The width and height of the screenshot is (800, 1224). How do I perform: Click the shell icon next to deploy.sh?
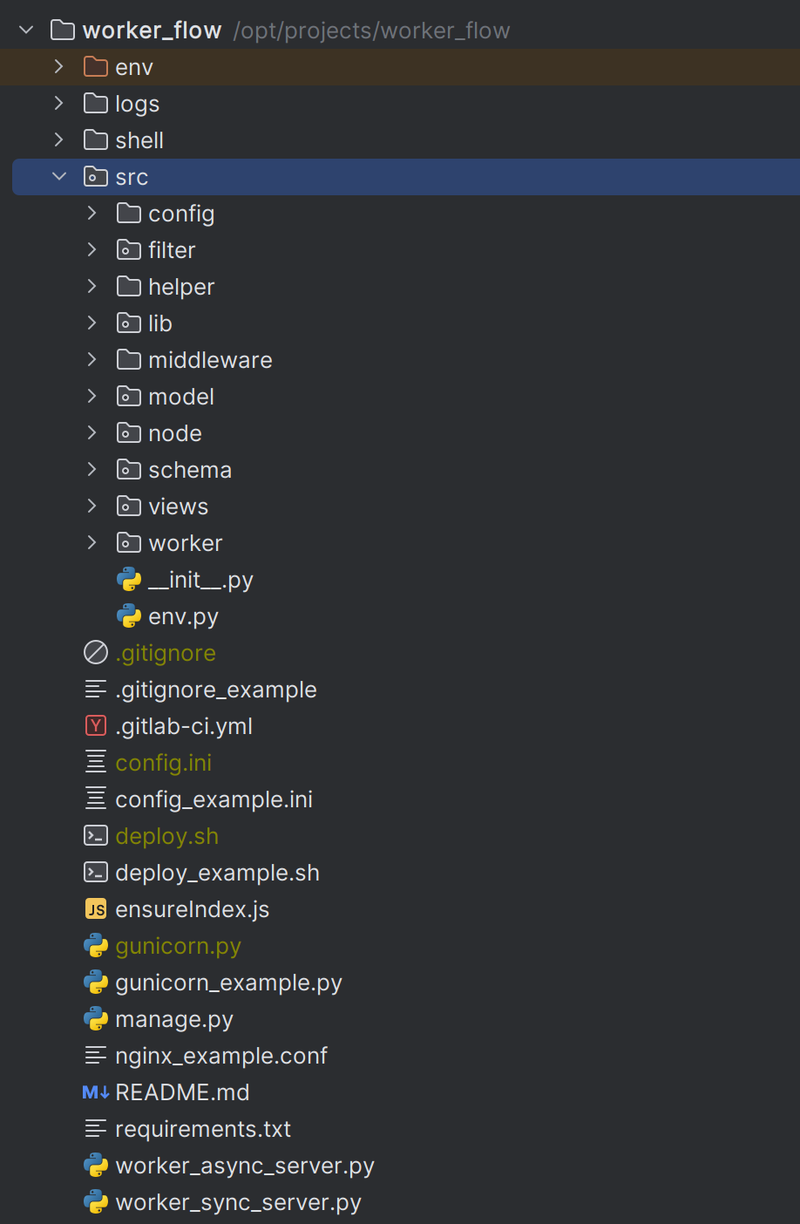(96, 836)
